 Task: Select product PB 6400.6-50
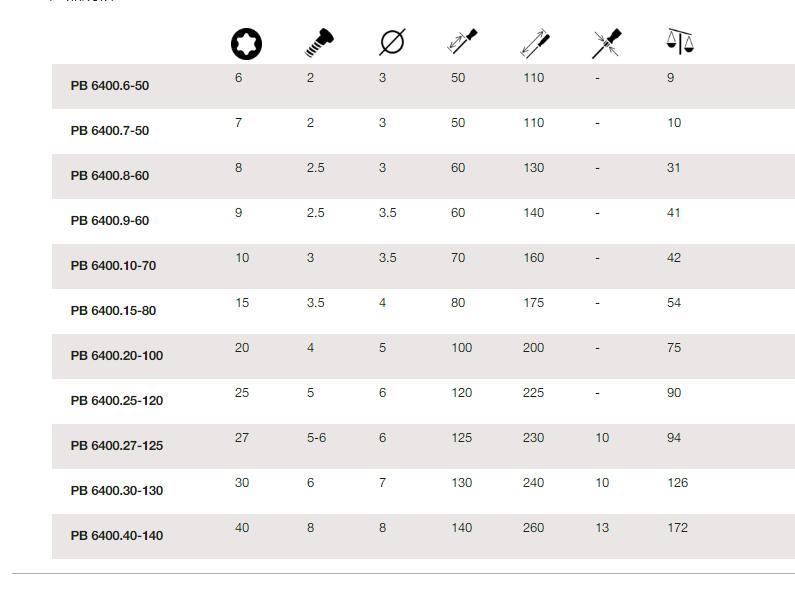pyautogui.click(x=110, y=86)
